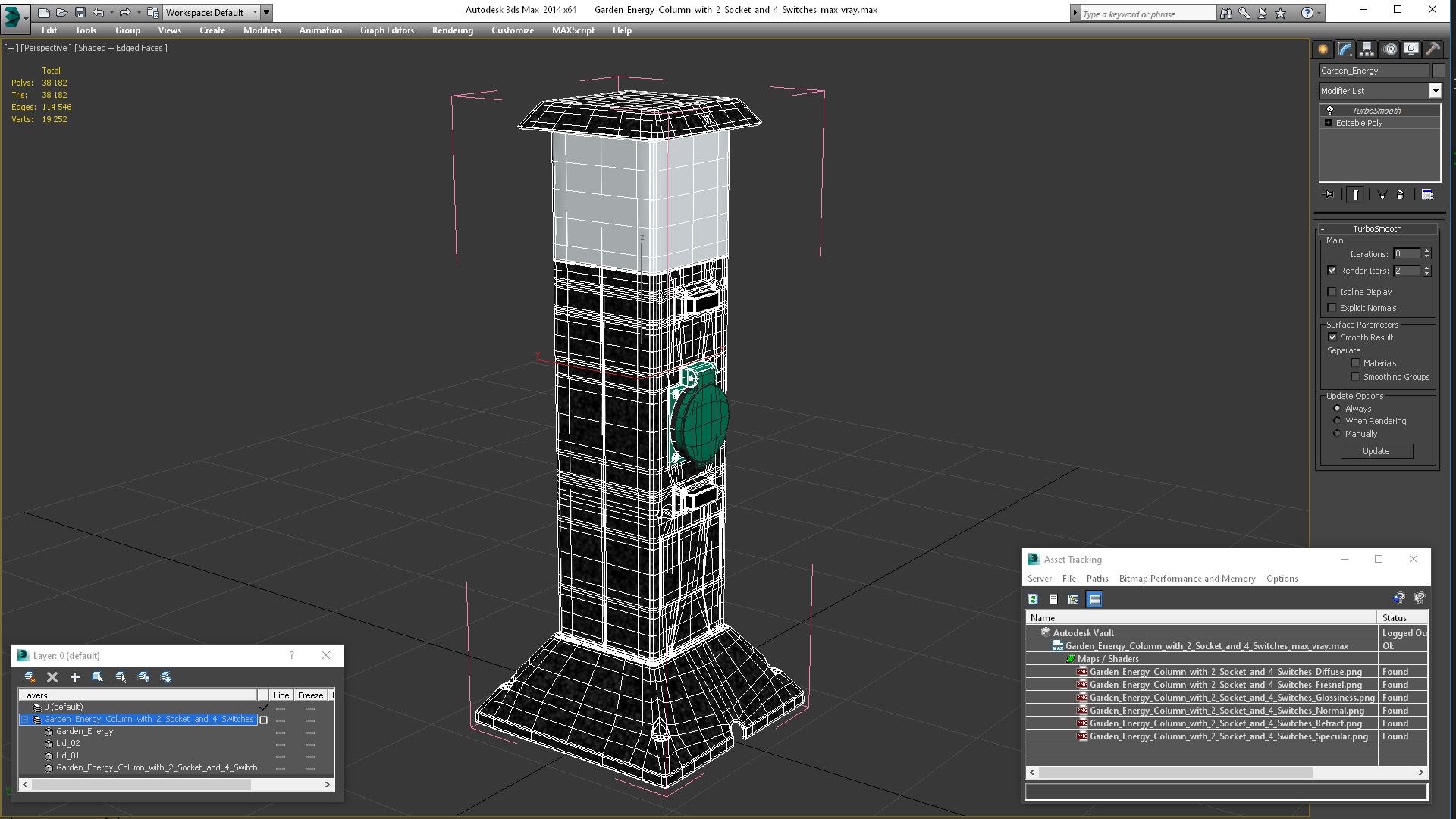
Task: Click the object color swatch beside name
Action: tap(1439, 71)
